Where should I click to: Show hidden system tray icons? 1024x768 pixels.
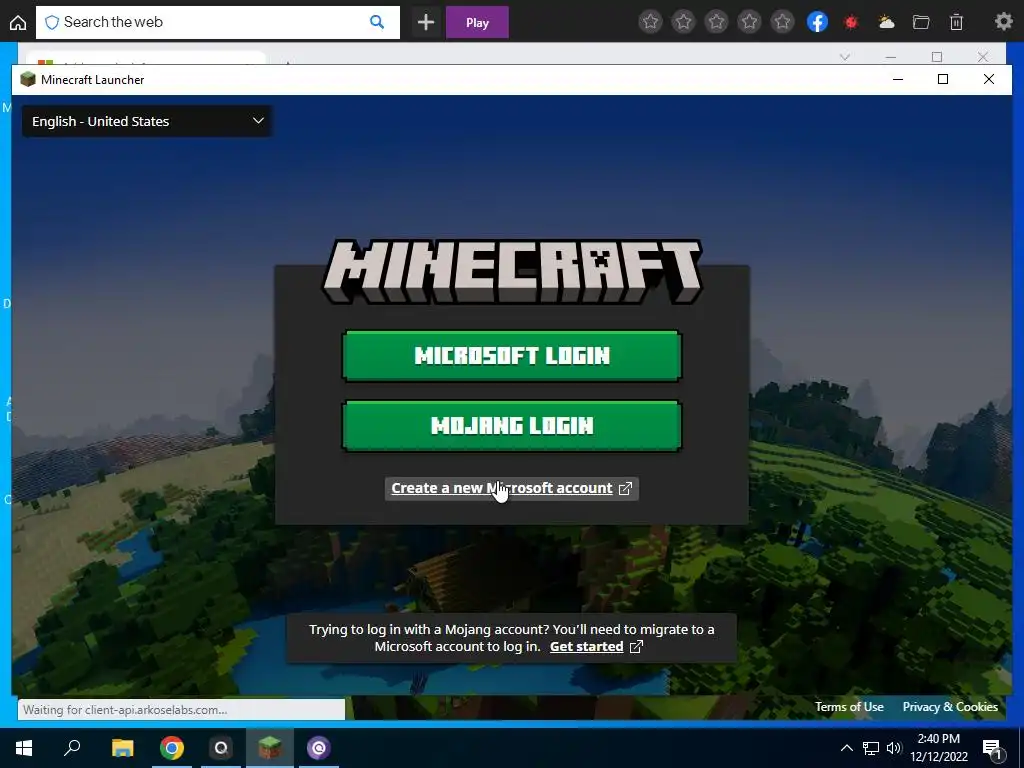pyautogui.click(x=846, y=748)
